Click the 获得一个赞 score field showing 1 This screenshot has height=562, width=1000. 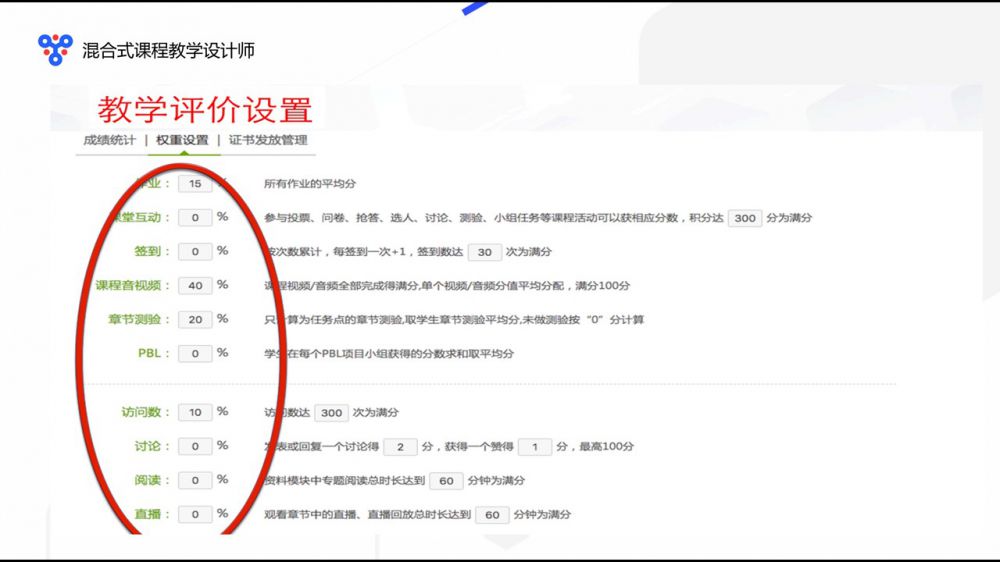point(536,446)
